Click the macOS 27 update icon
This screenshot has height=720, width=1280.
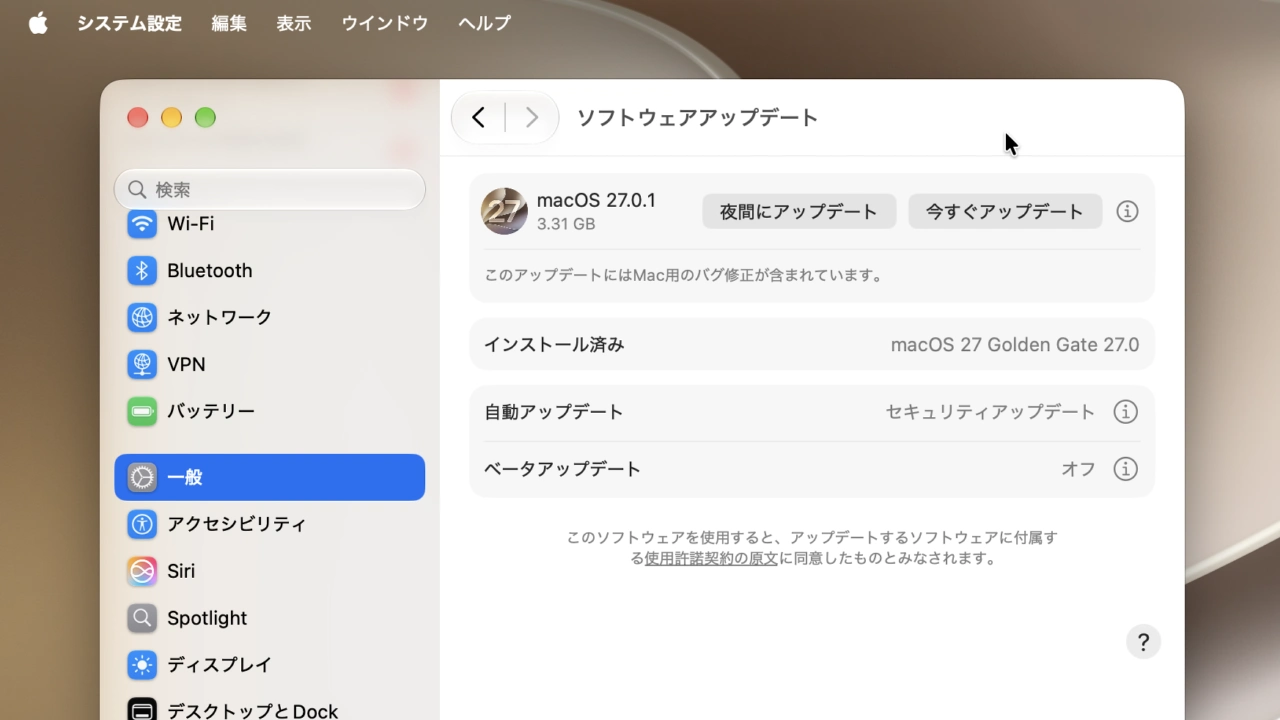click(504, 211)
